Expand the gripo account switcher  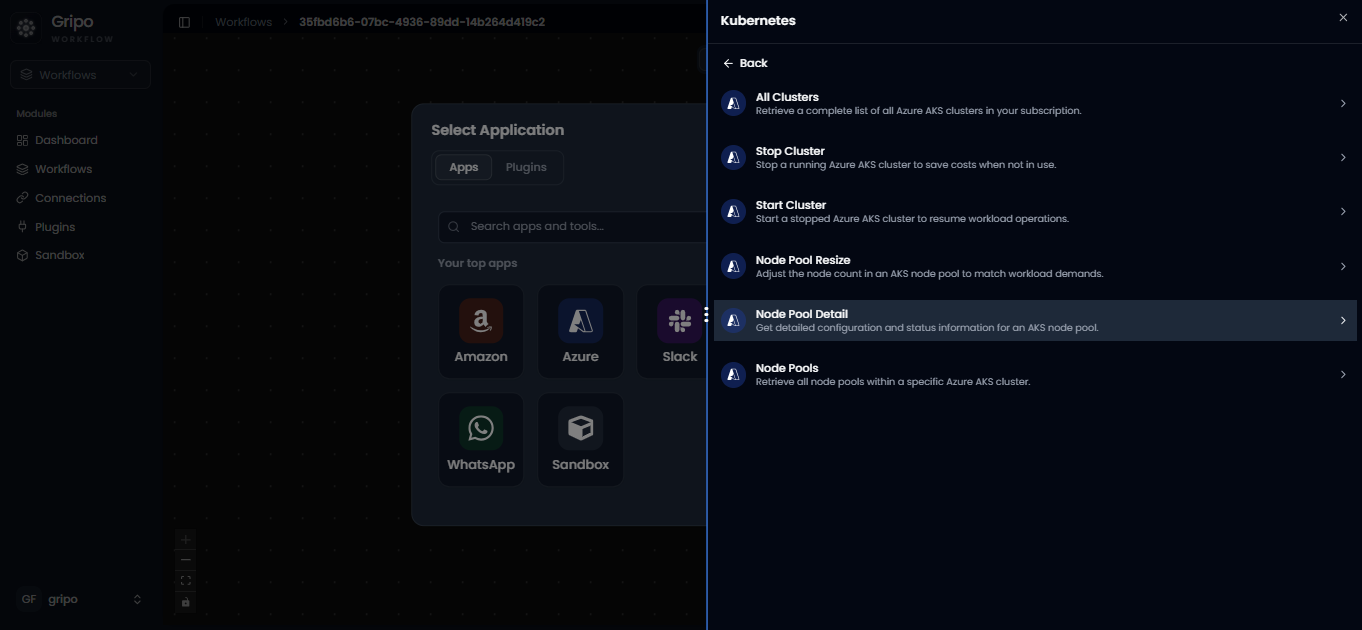tap(137, 599)
